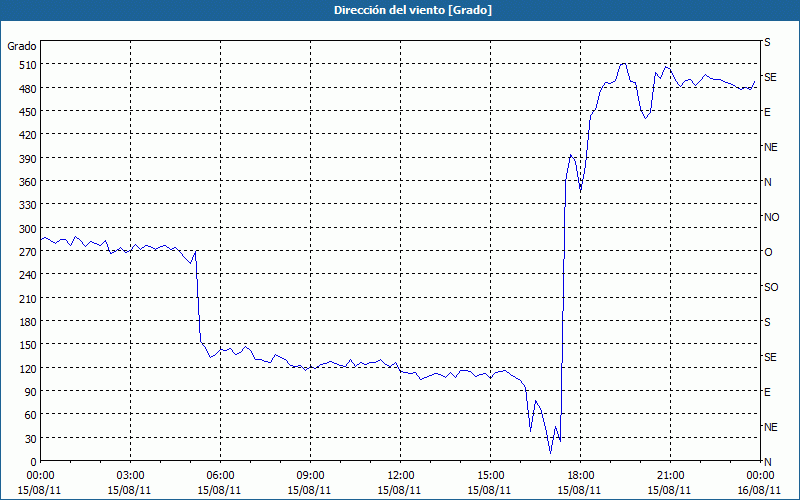The width and height of the screenshot is (800, 500).
Task: Click the 150 y-axis value
Action: pos(29,345)
